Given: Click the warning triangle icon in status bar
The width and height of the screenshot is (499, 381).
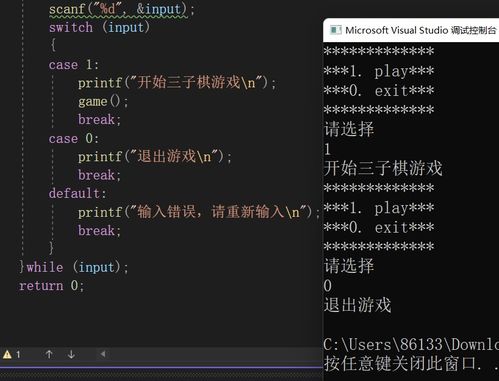Looking at the screenshot, I should click(x=7, y=354).
